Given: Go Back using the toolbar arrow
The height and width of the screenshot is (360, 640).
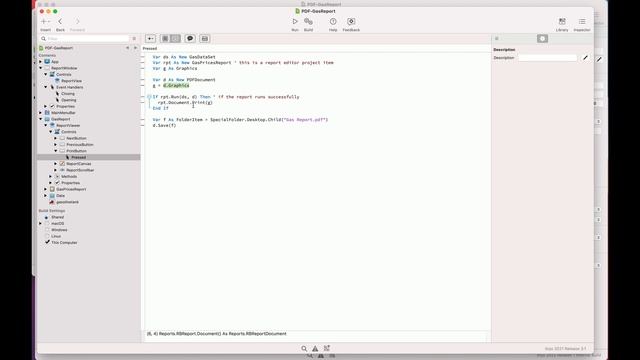Looking at the screenshot, I should pos(60,22).
